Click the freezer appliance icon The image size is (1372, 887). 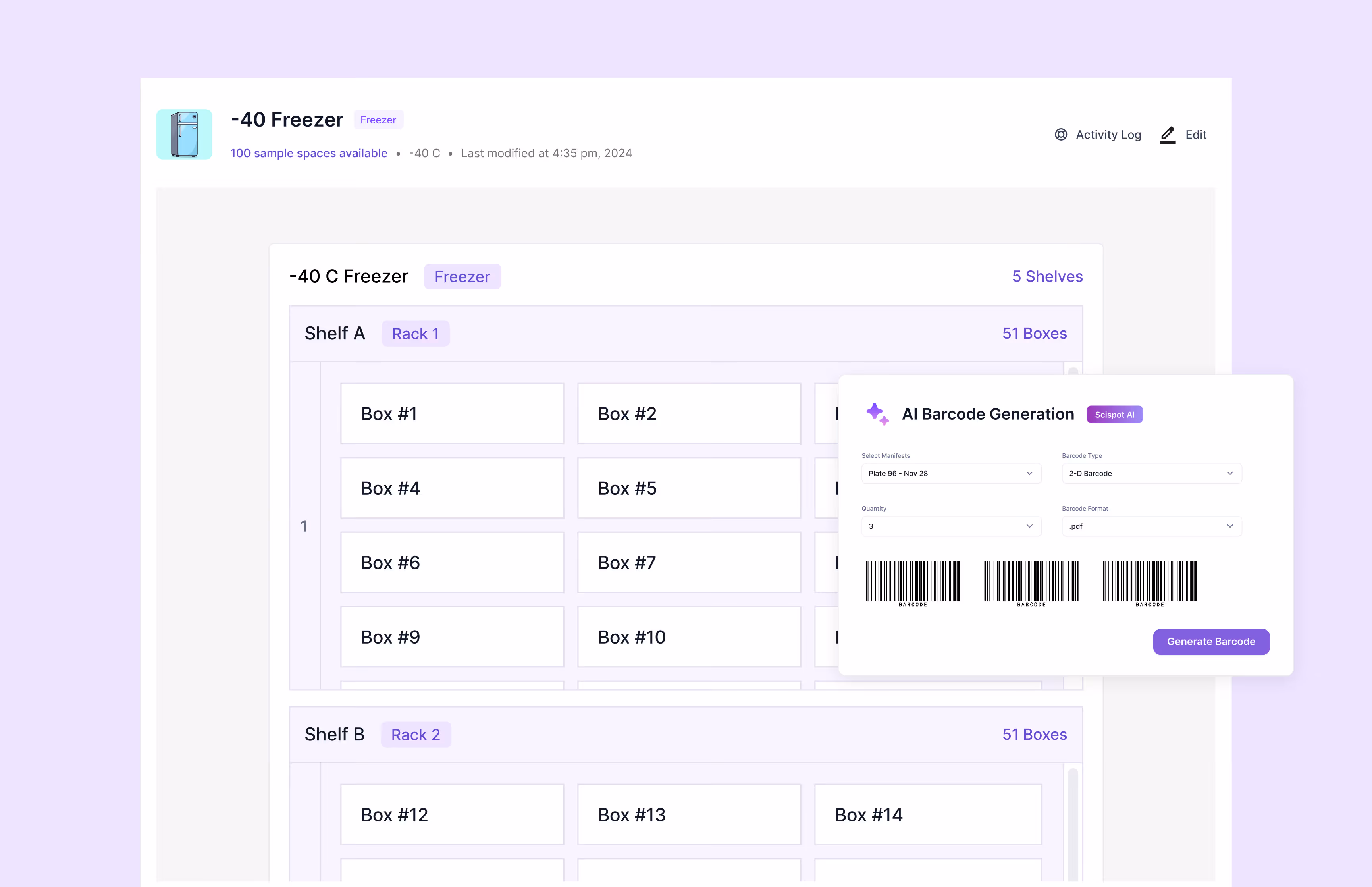coord(184,134)
